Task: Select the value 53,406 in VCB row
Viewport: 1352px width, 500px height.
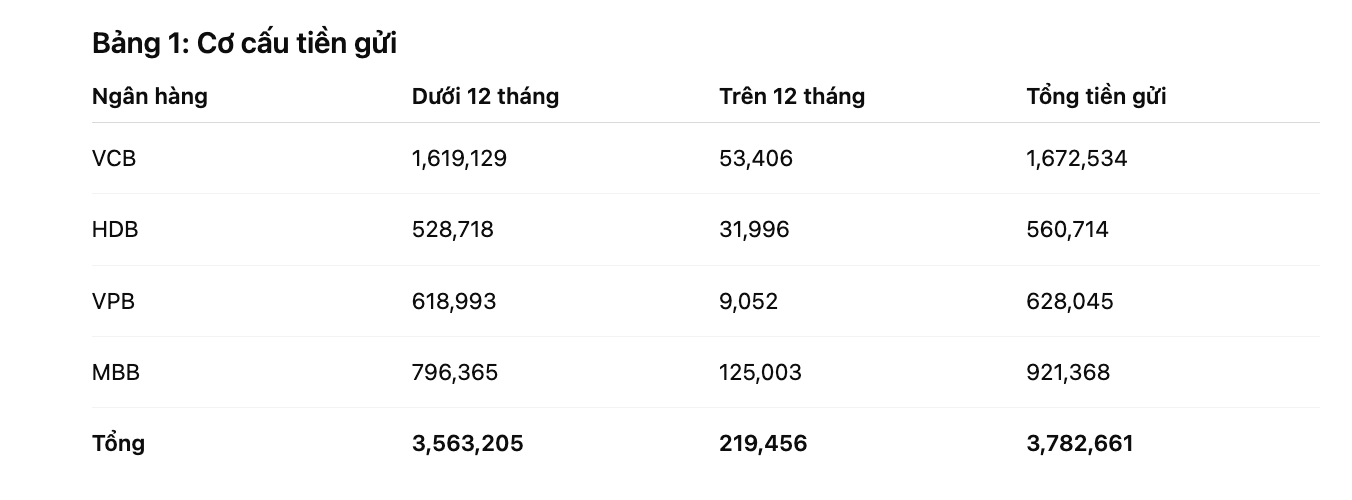Action: (756, 158)
